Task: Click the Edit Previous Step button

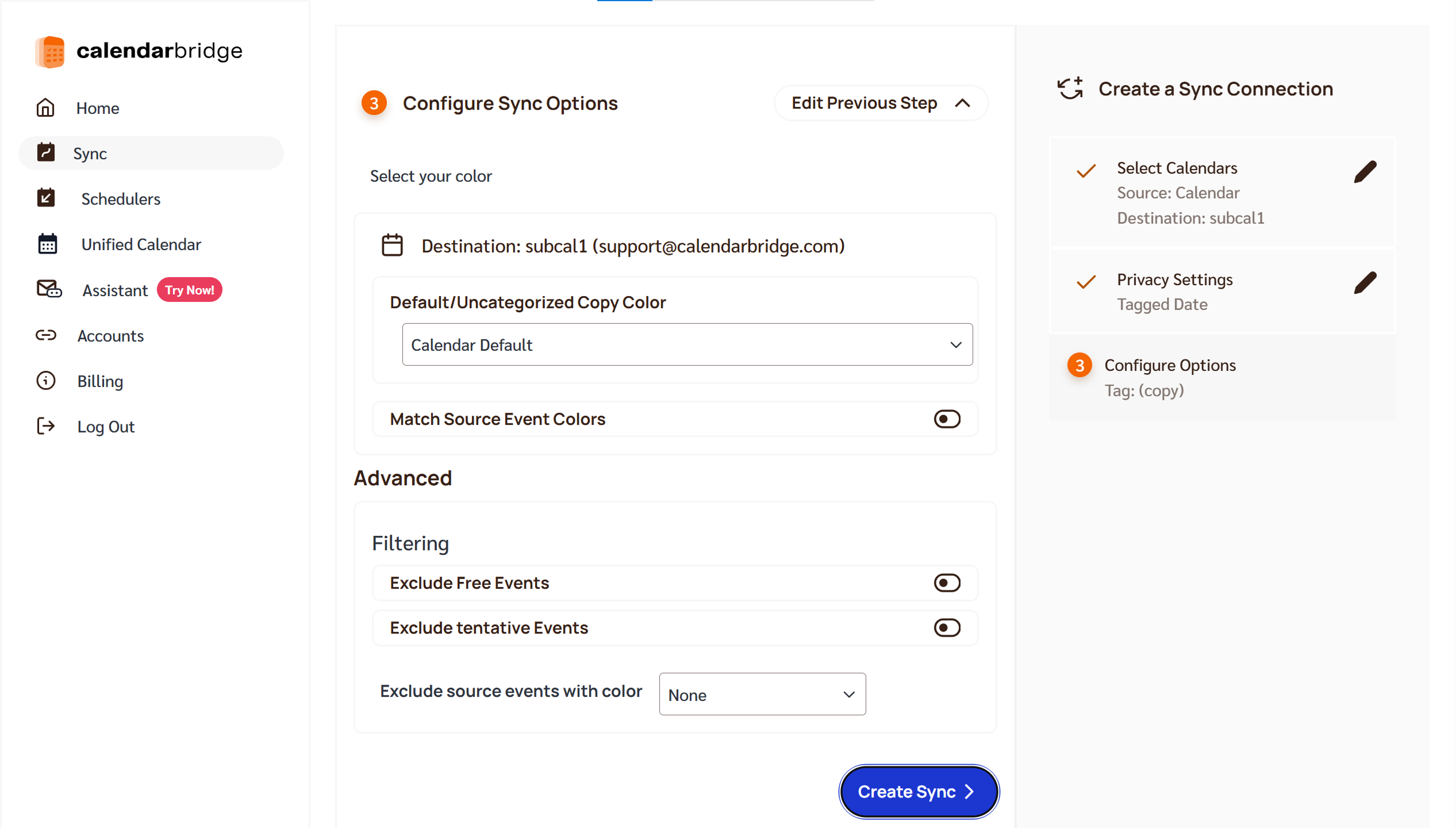Action: pyautogui.click(x=881, y=103)
